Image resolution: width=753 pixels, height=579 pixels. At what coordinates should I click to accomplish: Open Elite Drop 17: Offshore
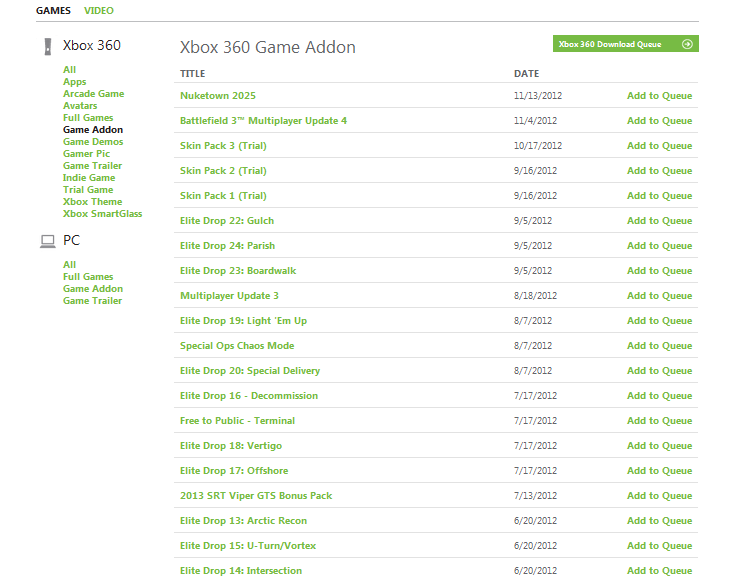pos(234,470)
